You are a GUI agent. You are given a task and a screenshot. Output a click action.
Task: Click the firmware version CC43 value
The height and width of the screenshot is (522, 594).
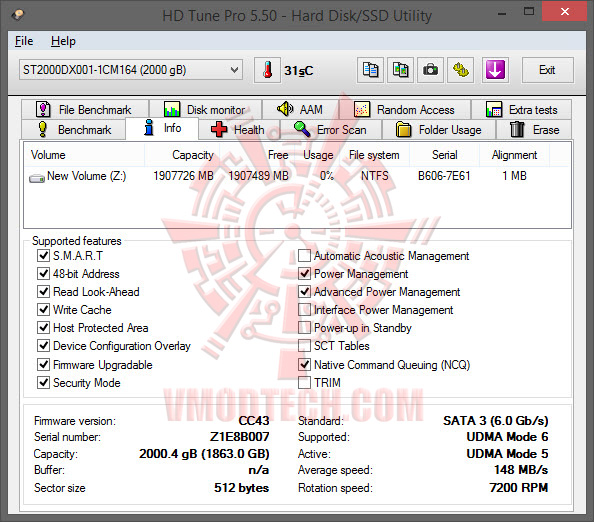tap(254, 421)
